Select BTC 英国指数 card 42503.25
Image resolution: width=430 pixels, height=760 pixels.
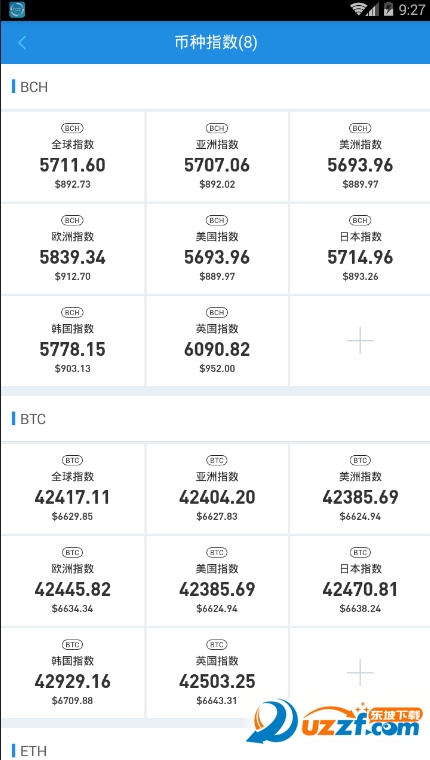217,673
